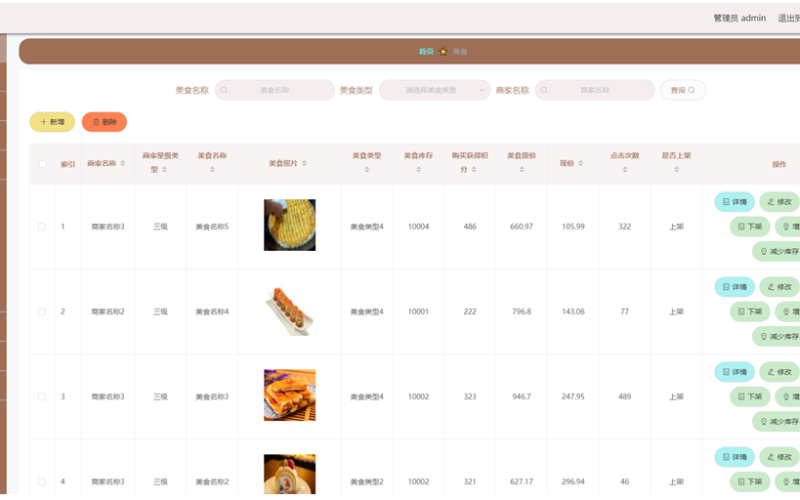Click the orange 删除 button

(x=104, y=122)
